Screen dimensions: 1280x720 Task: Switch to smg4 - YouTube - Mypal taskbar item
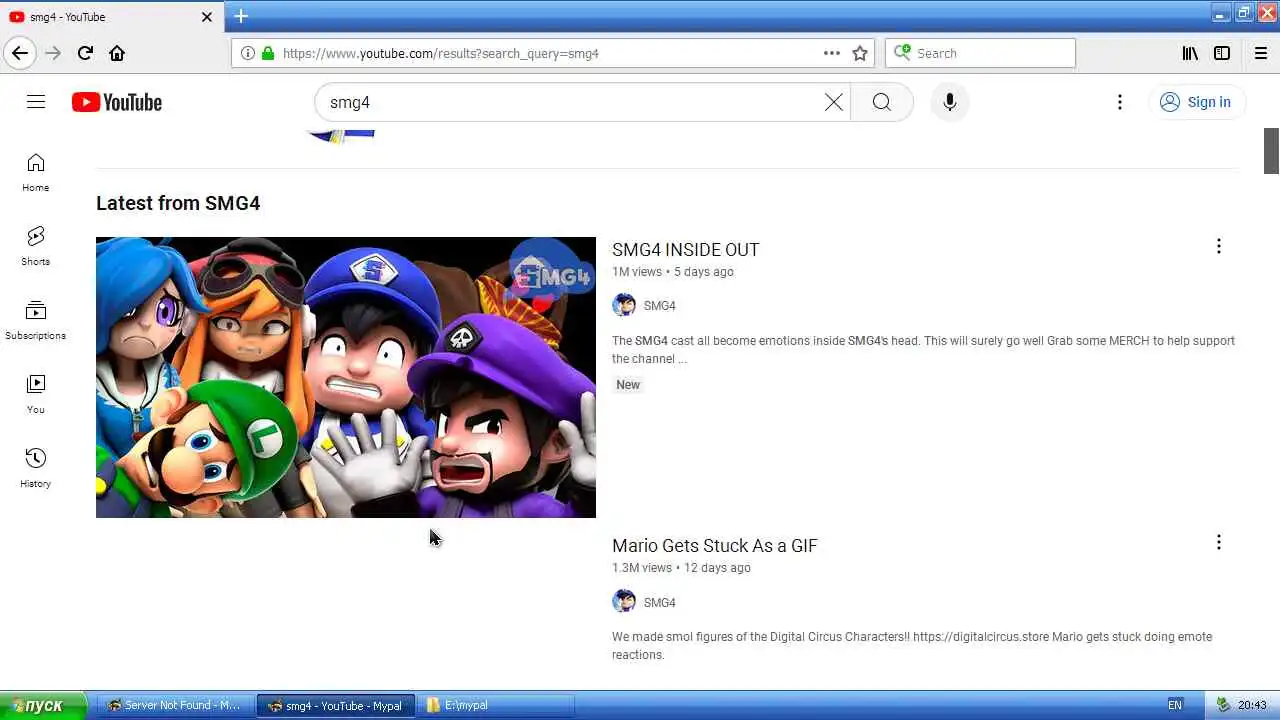(335, 705)
